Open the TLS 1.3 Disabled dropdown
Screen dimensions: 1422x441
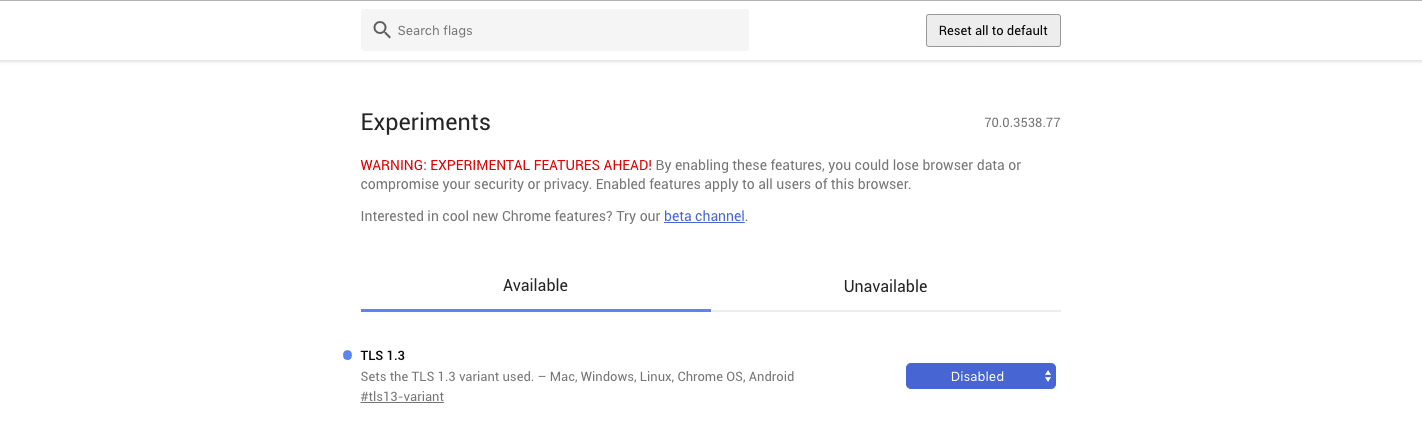(x=981, y=376)
